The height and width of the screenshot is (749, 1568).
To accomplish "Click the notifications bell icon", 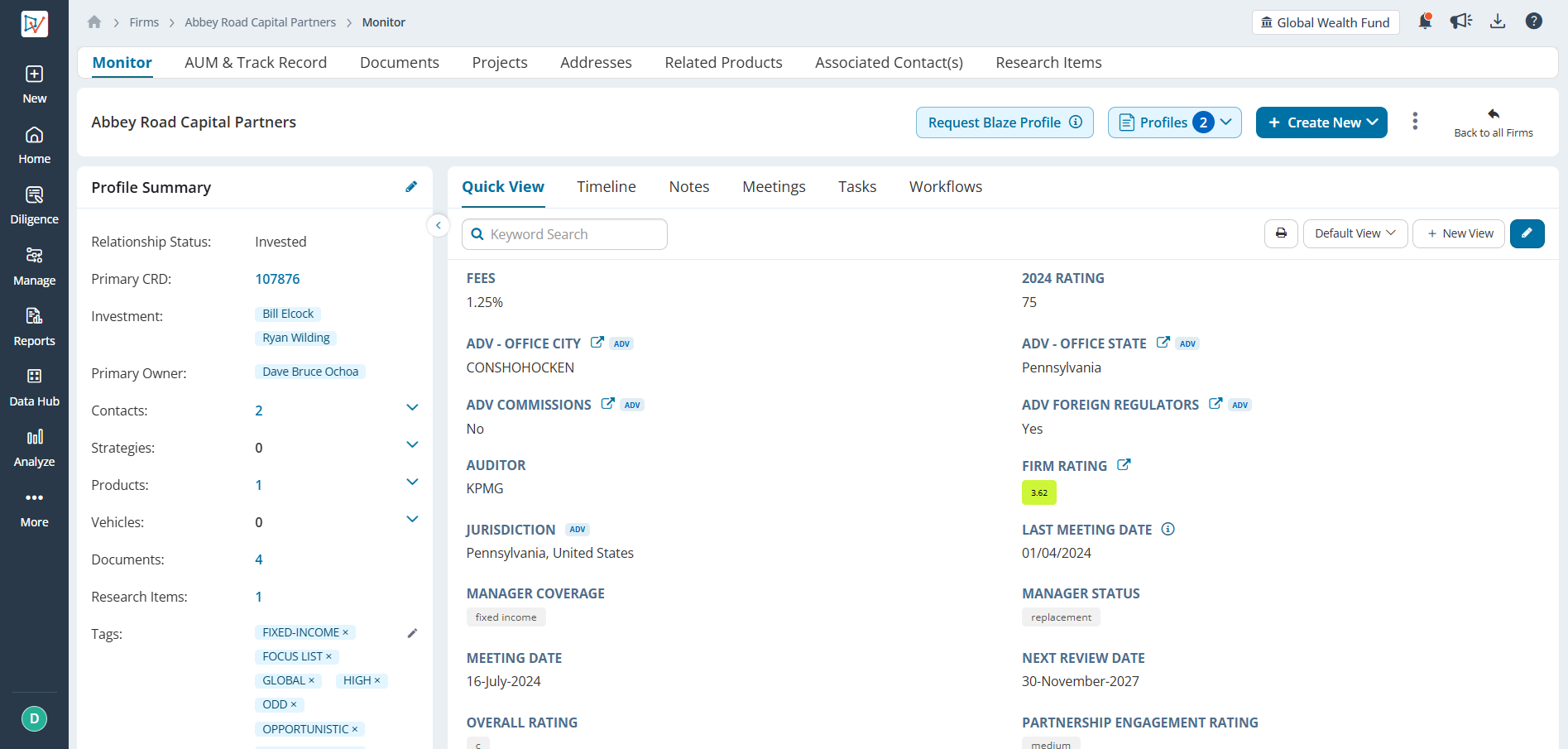I will (1425, 22).
